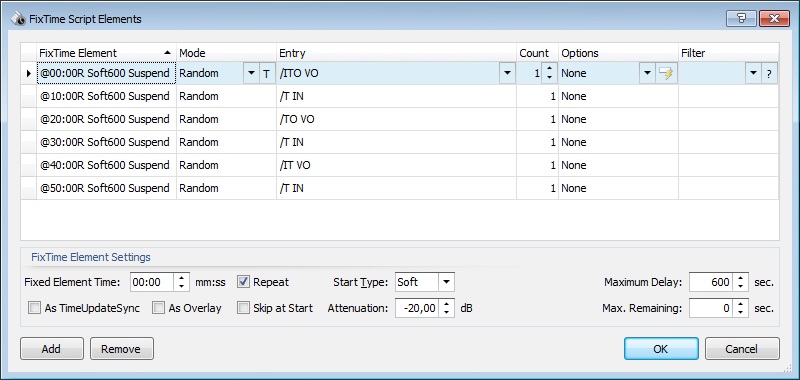Open the Entry dropdown for /ITO VO
The image size is (800, 380).
point(507,73)
